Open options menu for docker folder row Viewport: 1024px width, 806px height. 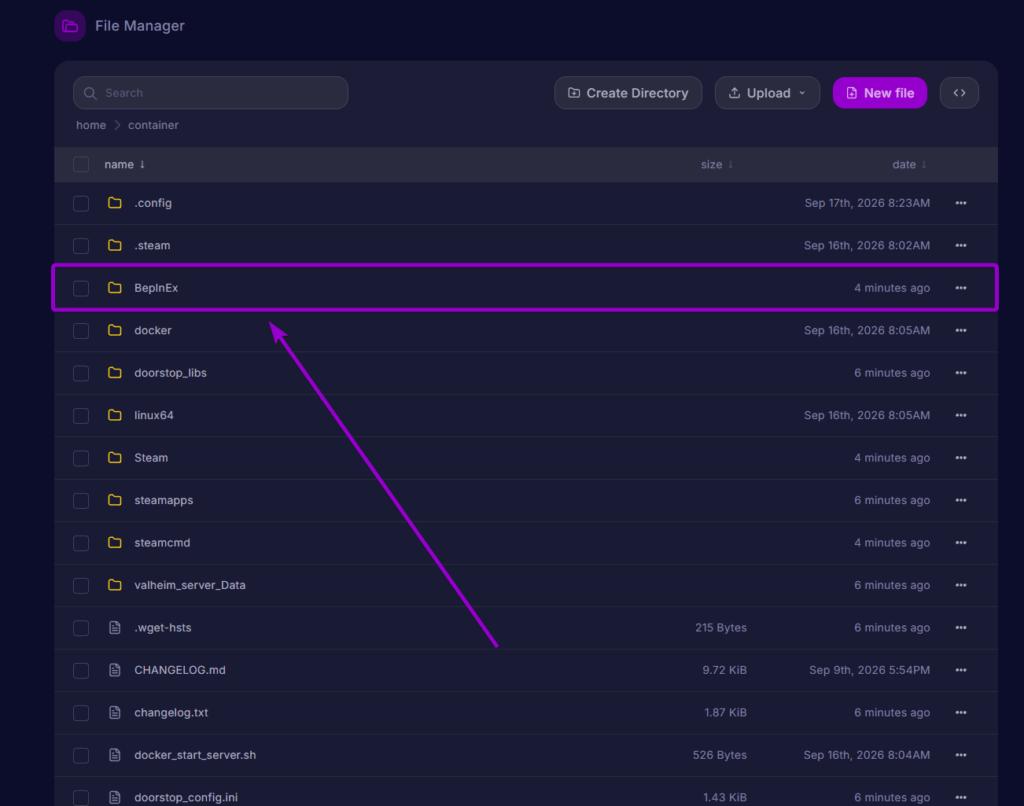pos(961,330)
